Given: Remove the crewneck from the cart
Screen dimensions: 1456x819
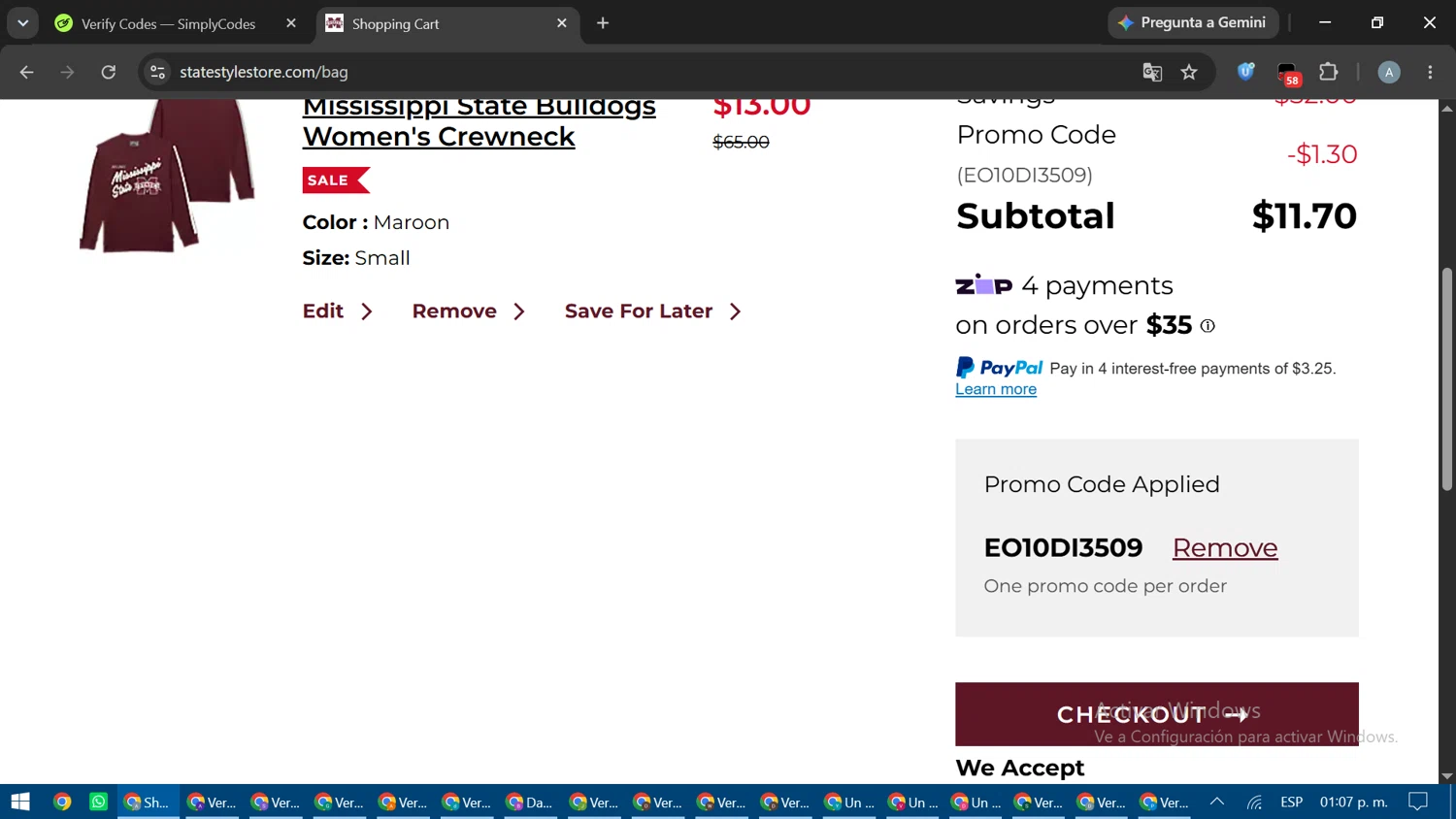Looking at the screenshot, I should click(469, 311).
